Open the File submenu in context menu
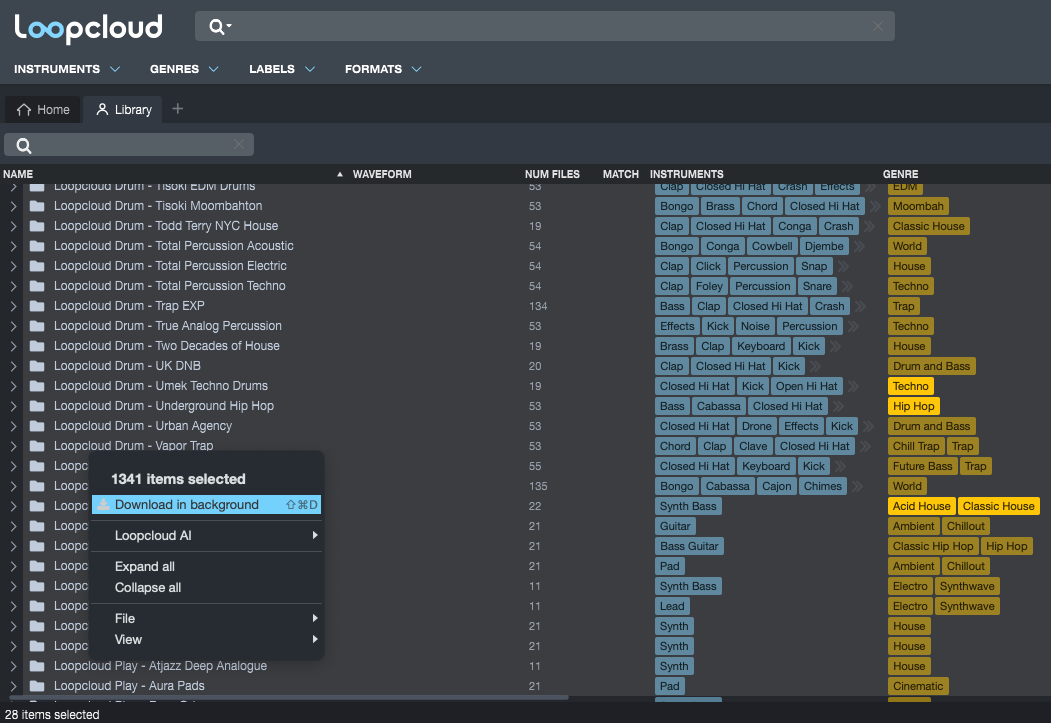Screen dimensions: 1051x723 [x=206, y=618]
